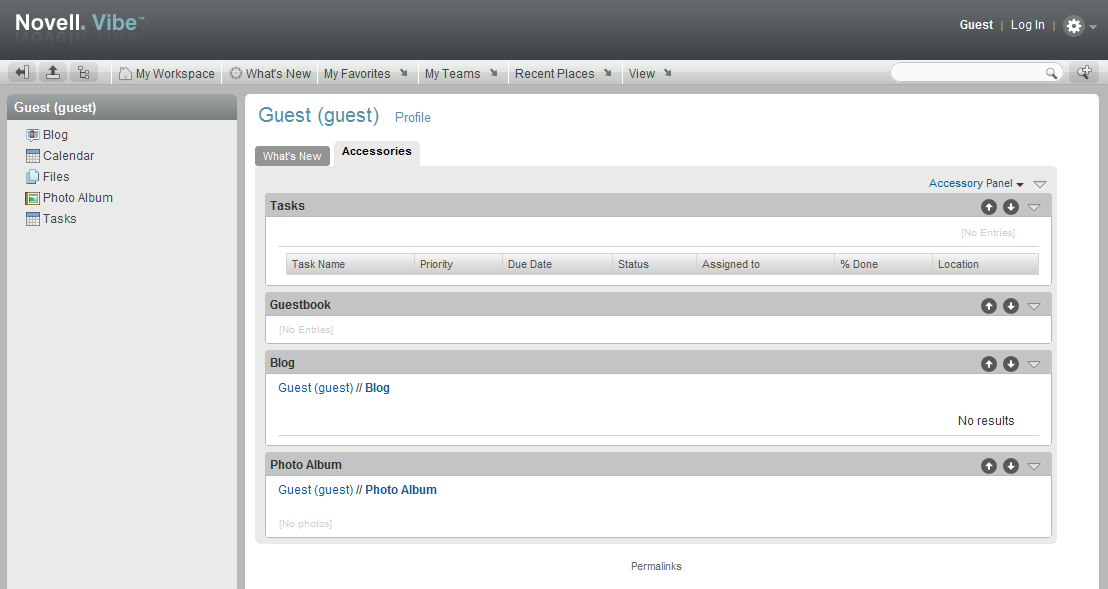Open the Photo Album sidebar entry

(x=76, y=197)
